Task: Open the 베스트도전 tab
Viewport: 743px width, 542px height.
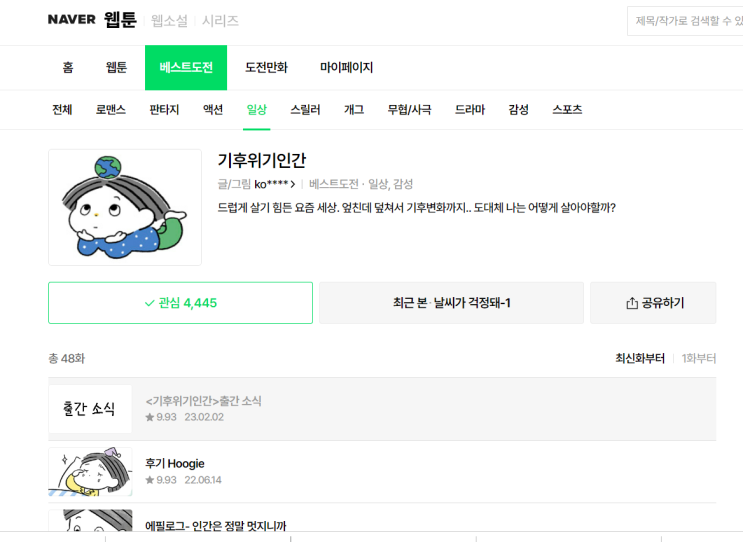Action: click(x=185, y=68)
